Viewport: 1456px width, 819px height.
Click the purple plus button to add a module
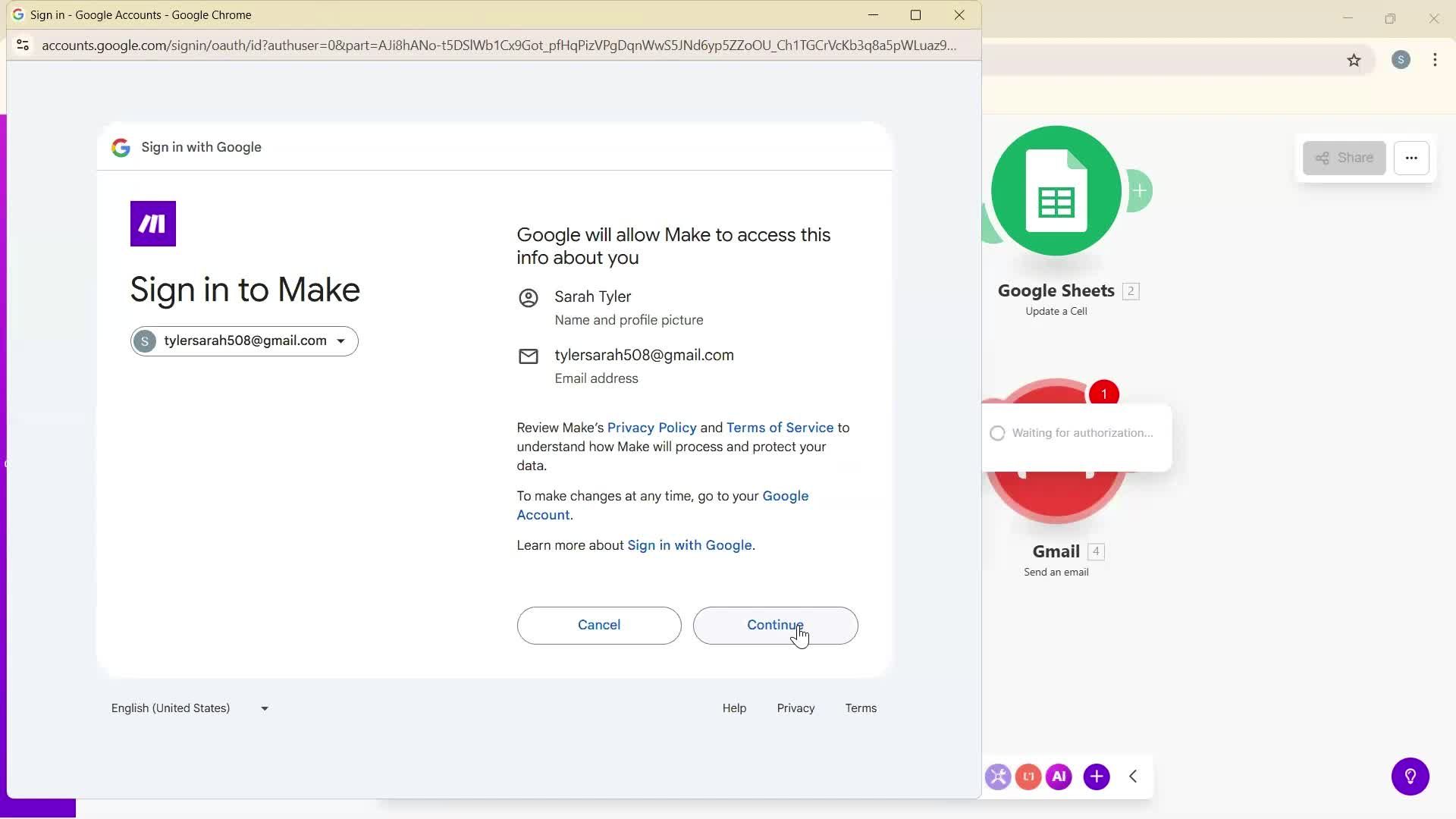[x=1097, y=777]
